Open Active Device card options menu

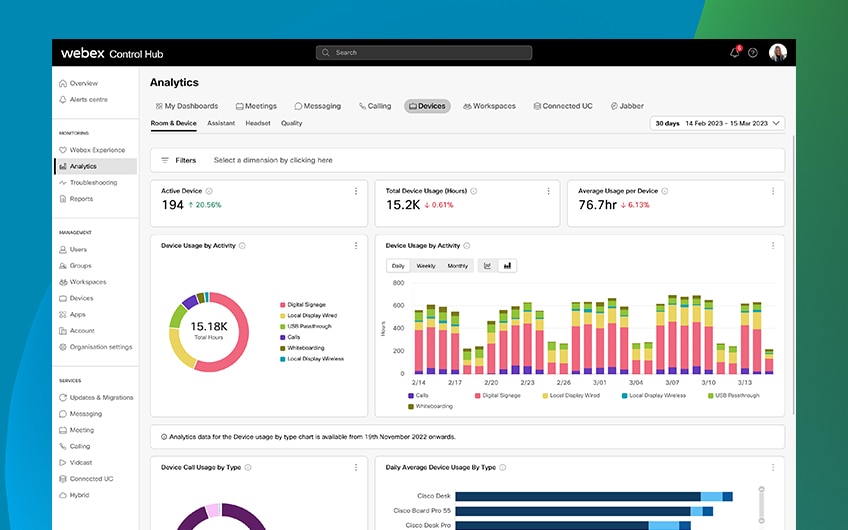point(356,191)
